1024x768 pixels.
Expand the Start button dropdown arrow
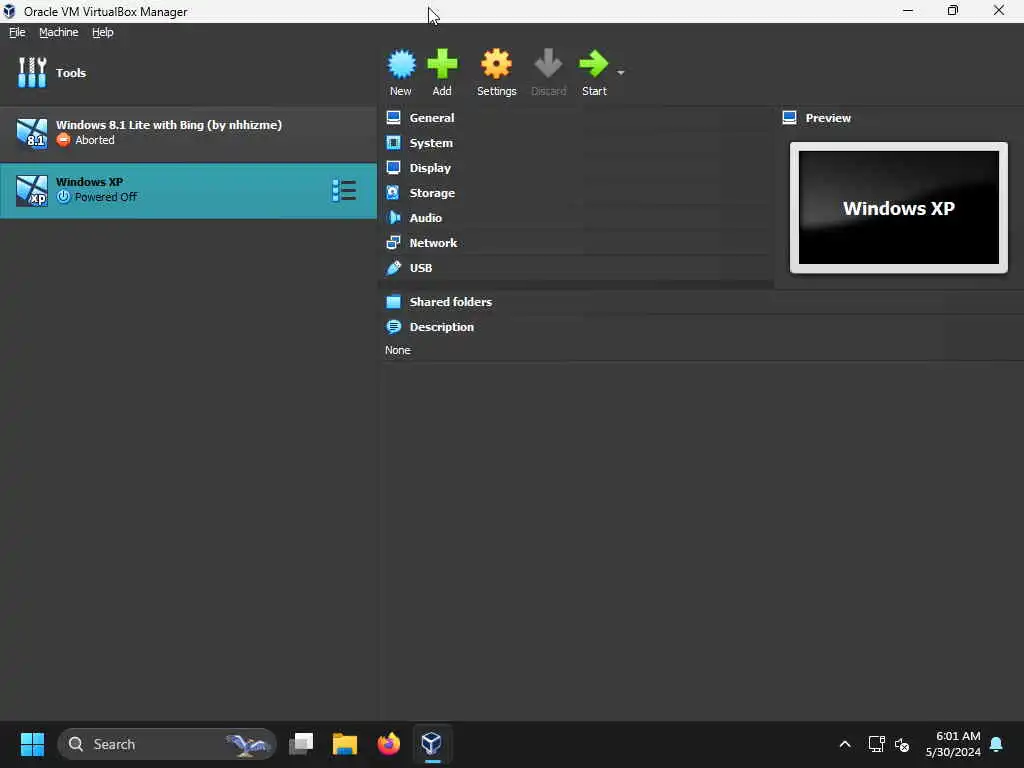(x=620, y=72)
